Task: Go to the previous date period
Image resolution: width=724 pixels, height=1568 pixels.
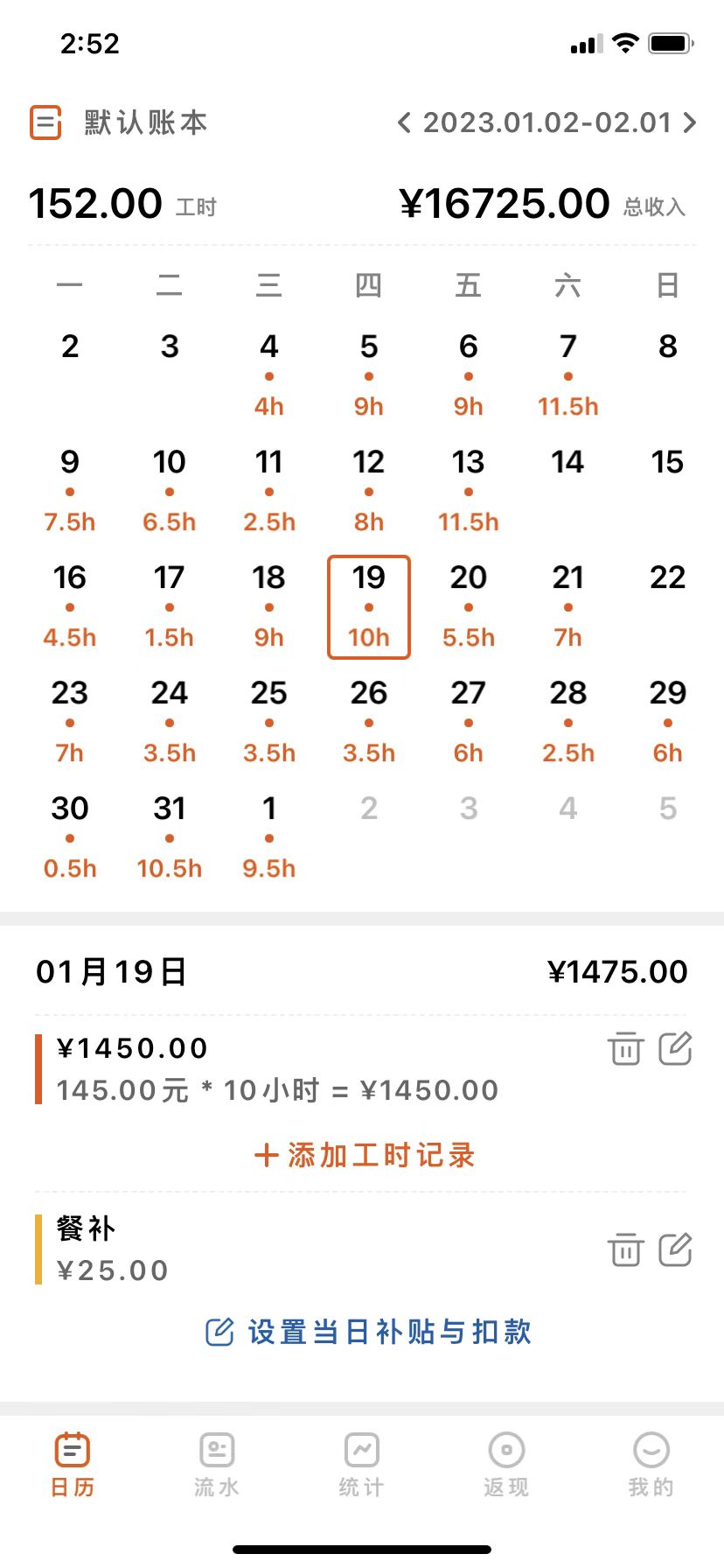Action: [x=404, y=122]
